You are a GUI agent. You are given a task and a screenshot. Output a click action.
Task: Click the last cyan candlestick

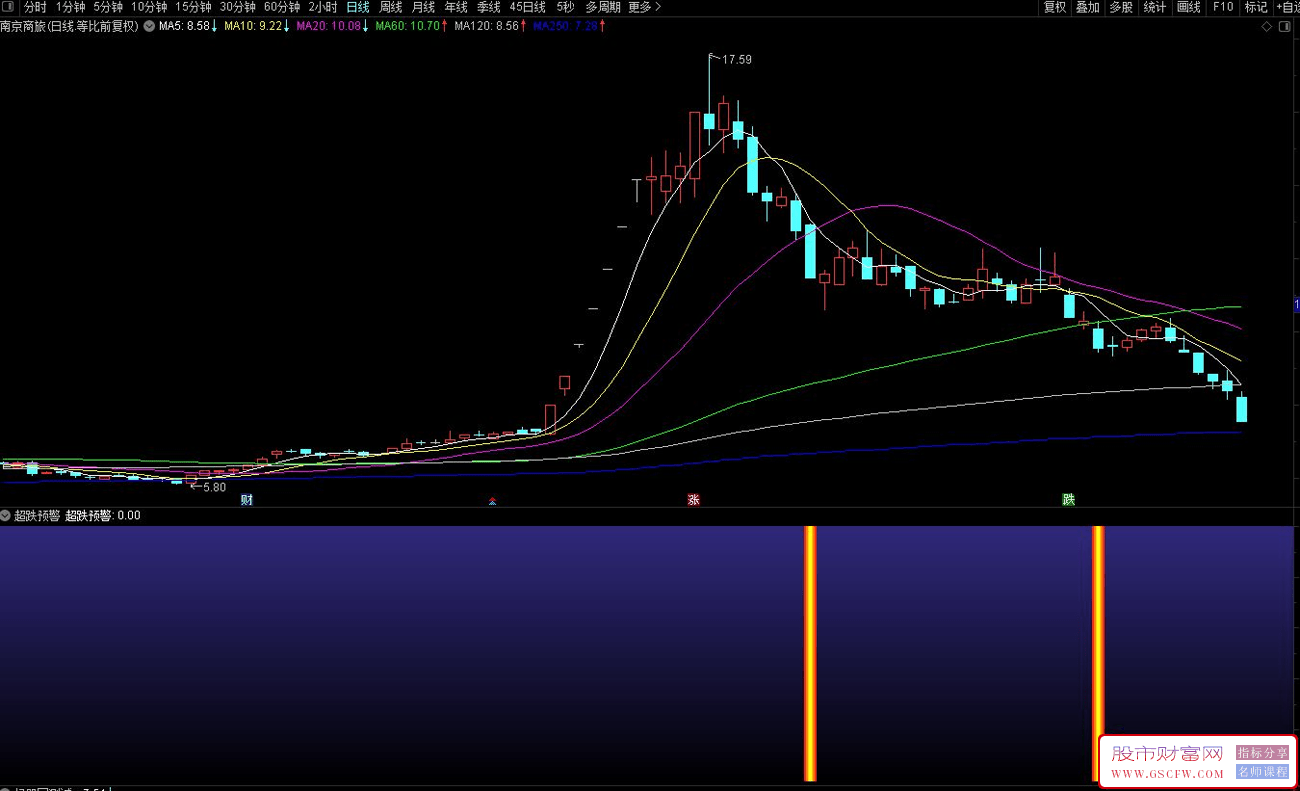1242,409
